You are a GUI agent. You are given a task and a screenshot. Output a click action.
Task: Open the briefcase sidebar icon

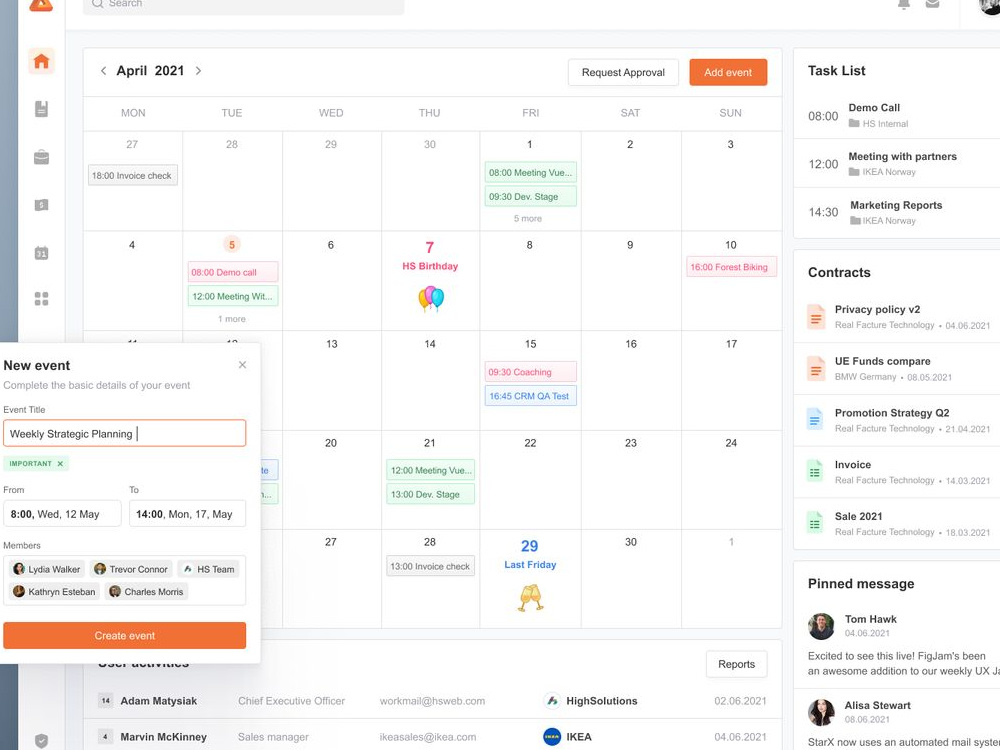click(x=41, y=157)
